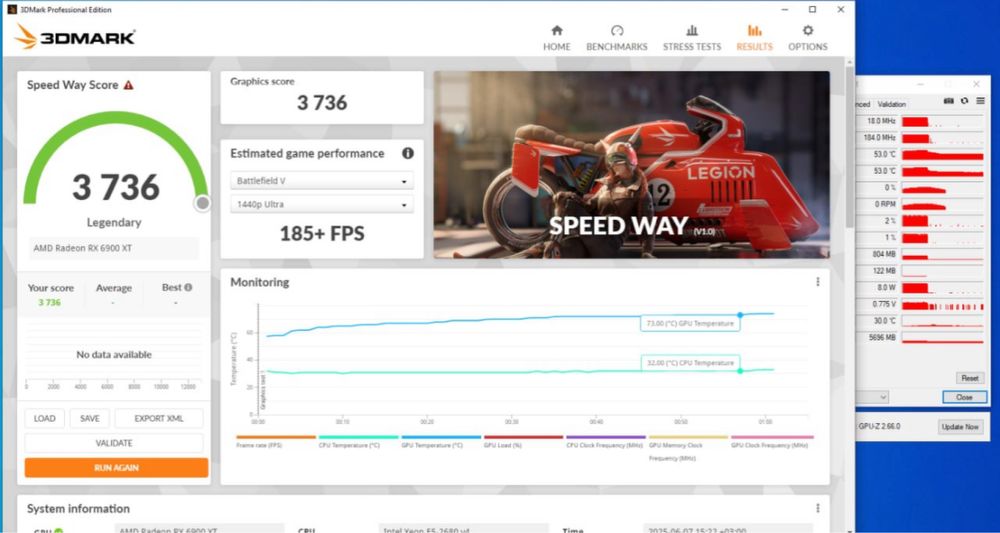Image resolution: width=1000 pixels, height=533 pixels.
Task: Open the STRESS TESTS section
Action: click(x=691, y=38)
